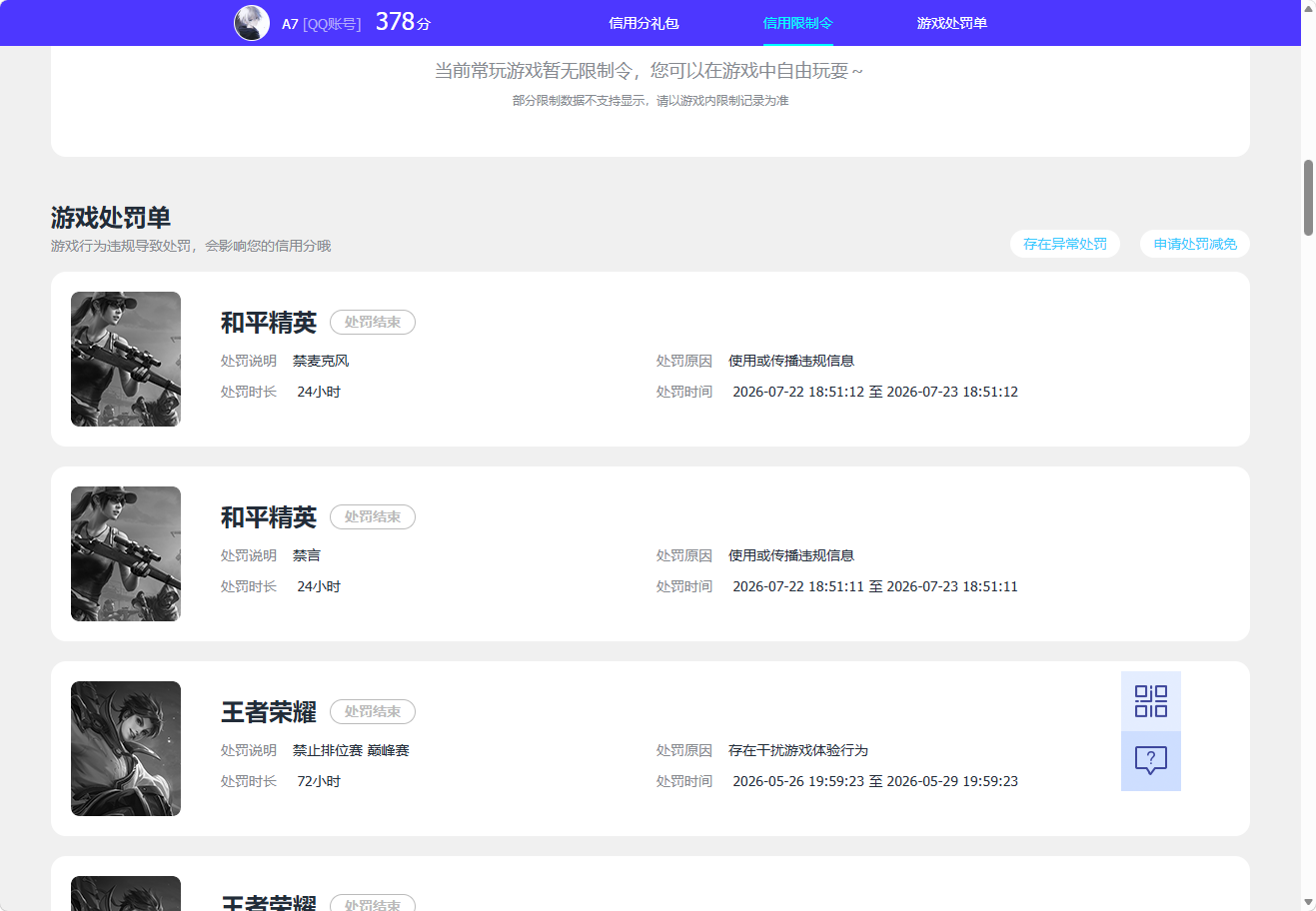Open the QR code floating icon
The width and height of the screenshot is (1316, 911).
point(1151,701)
